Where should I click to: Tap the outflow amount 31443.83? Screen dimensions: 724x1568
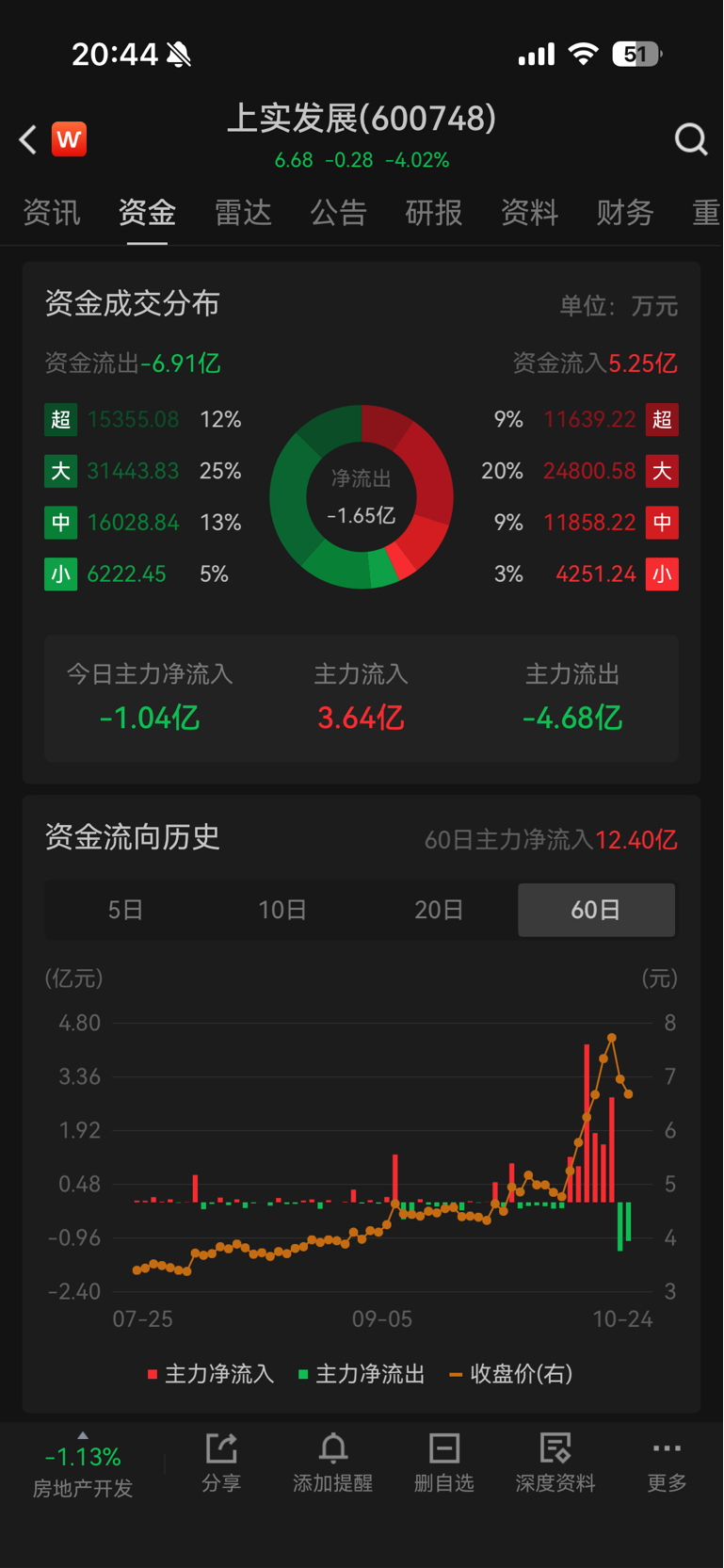(133, 471)
